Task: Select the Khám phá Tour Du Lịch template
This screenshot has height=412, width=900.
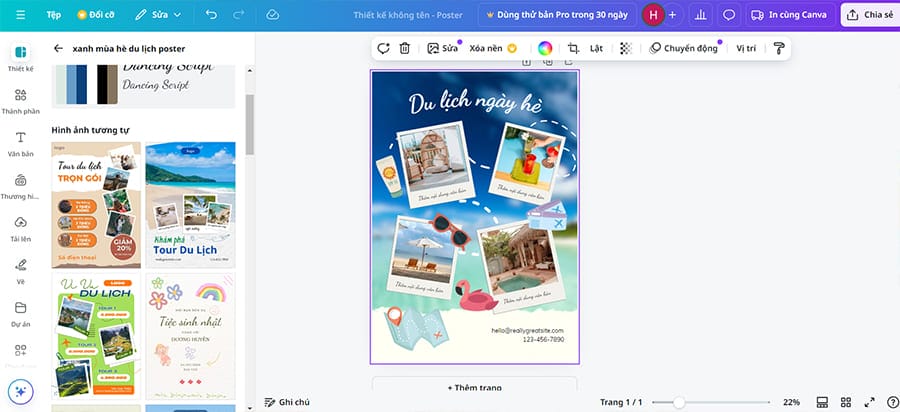Action: 190,205
